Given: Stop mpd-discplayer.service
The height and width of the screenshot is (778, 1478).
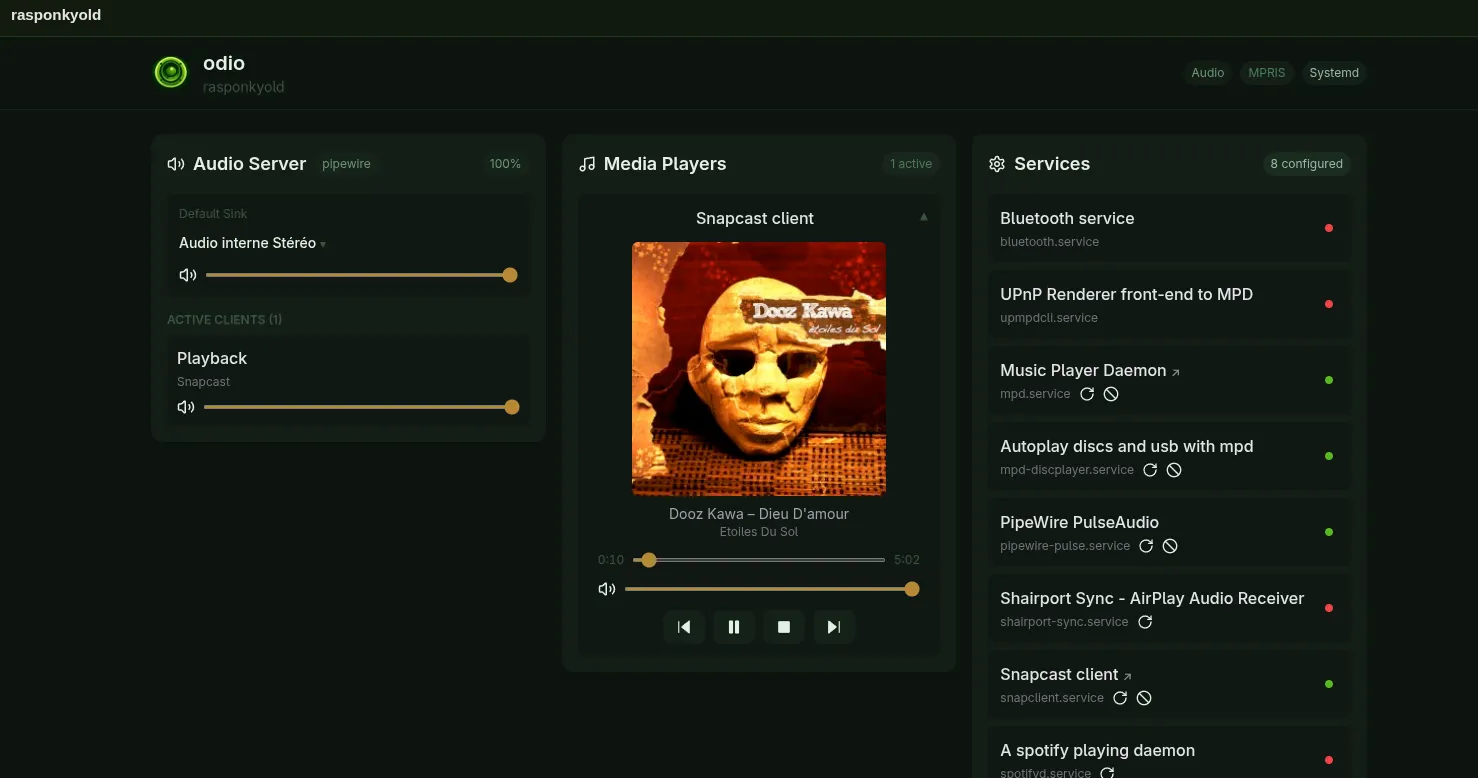Looking at the screenshot, I should pyautogui.click(x=1174, y=470).
